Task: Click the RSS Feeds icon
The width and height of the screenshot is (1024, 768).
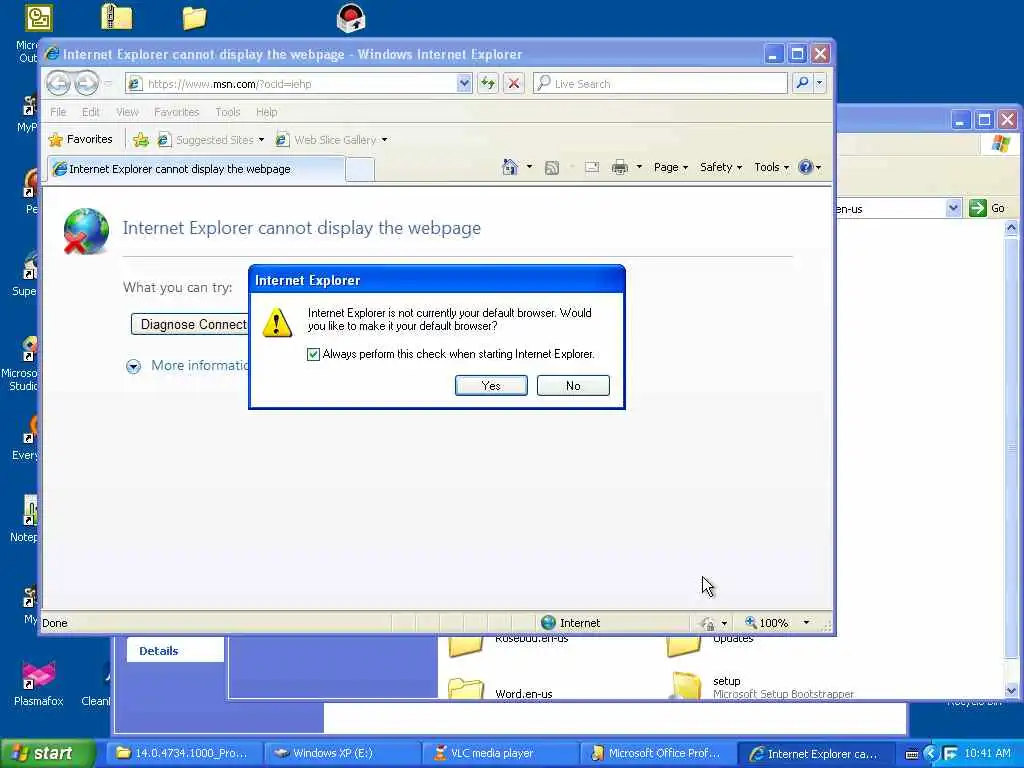Action: click(552, 168)
